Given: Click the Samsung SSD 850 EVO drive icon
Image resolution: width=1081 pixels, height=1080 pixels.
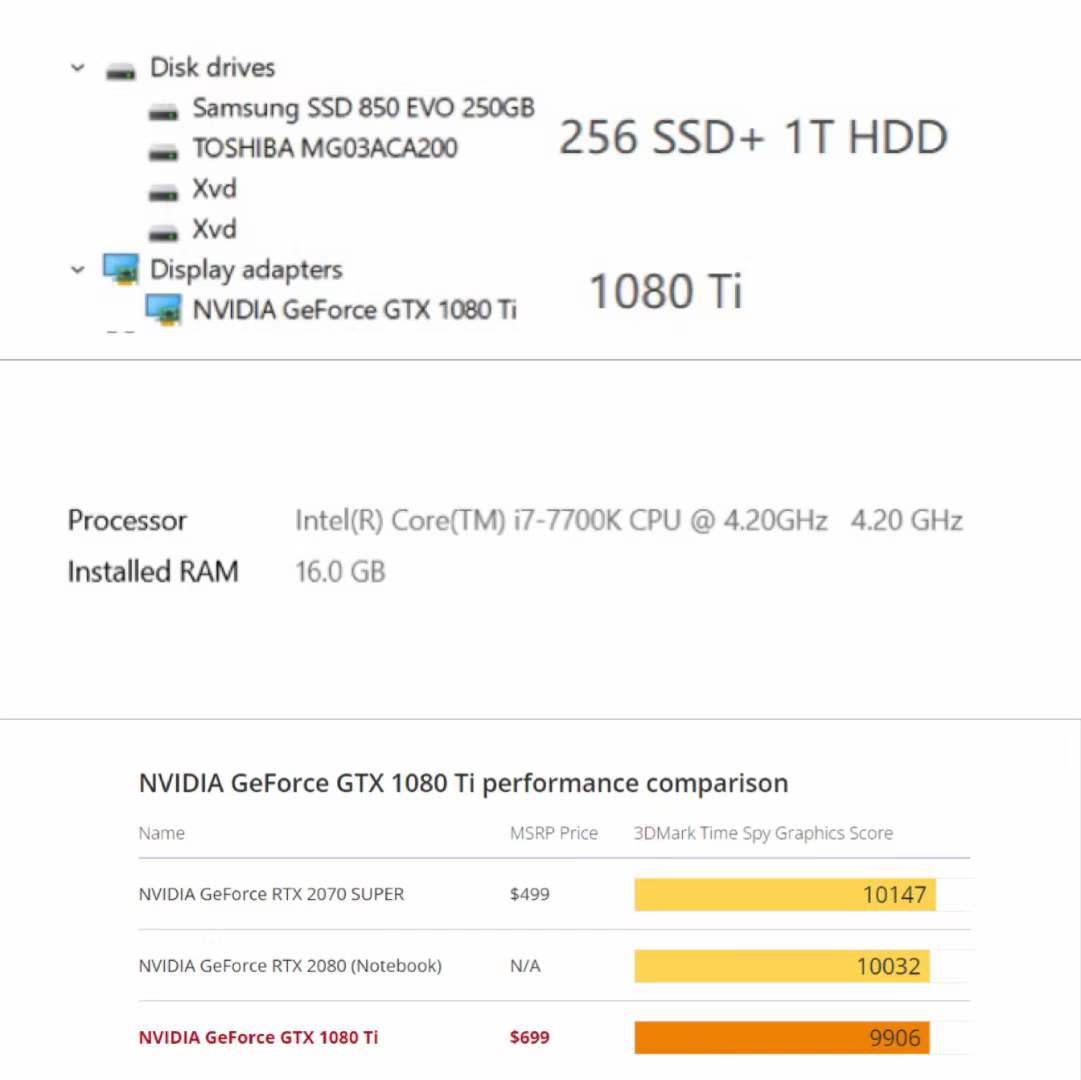Looking at the screenshot, I should tap(163, 111).
